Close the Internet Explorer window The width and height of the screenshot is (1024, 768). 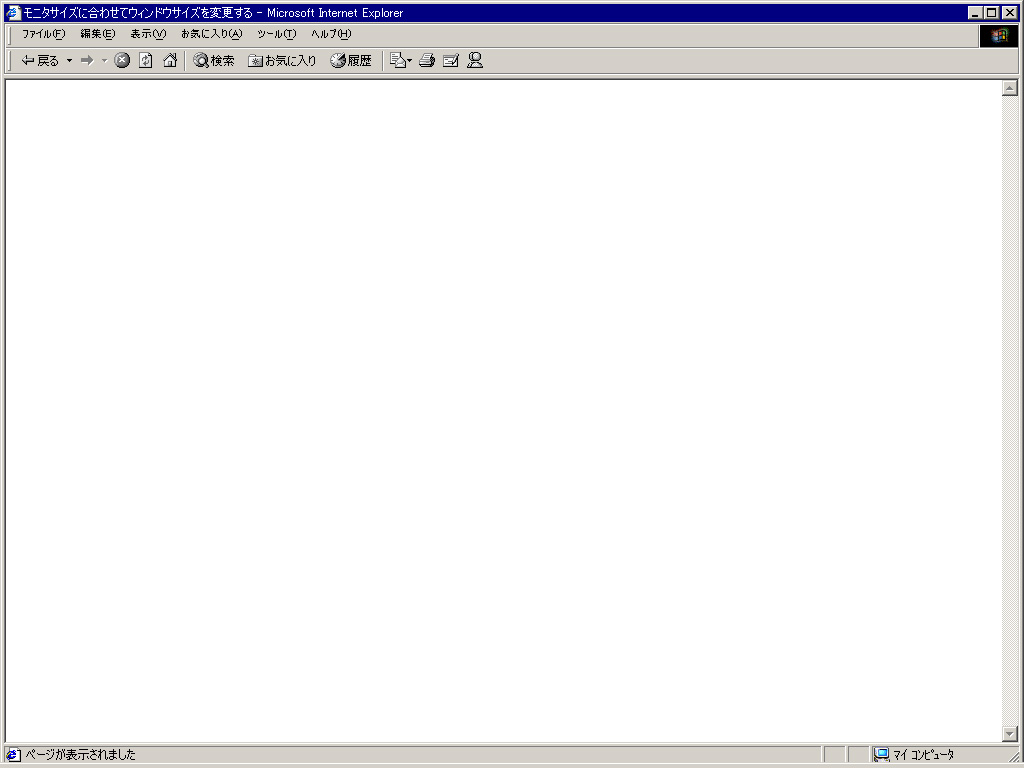[x=1010, y=12]
